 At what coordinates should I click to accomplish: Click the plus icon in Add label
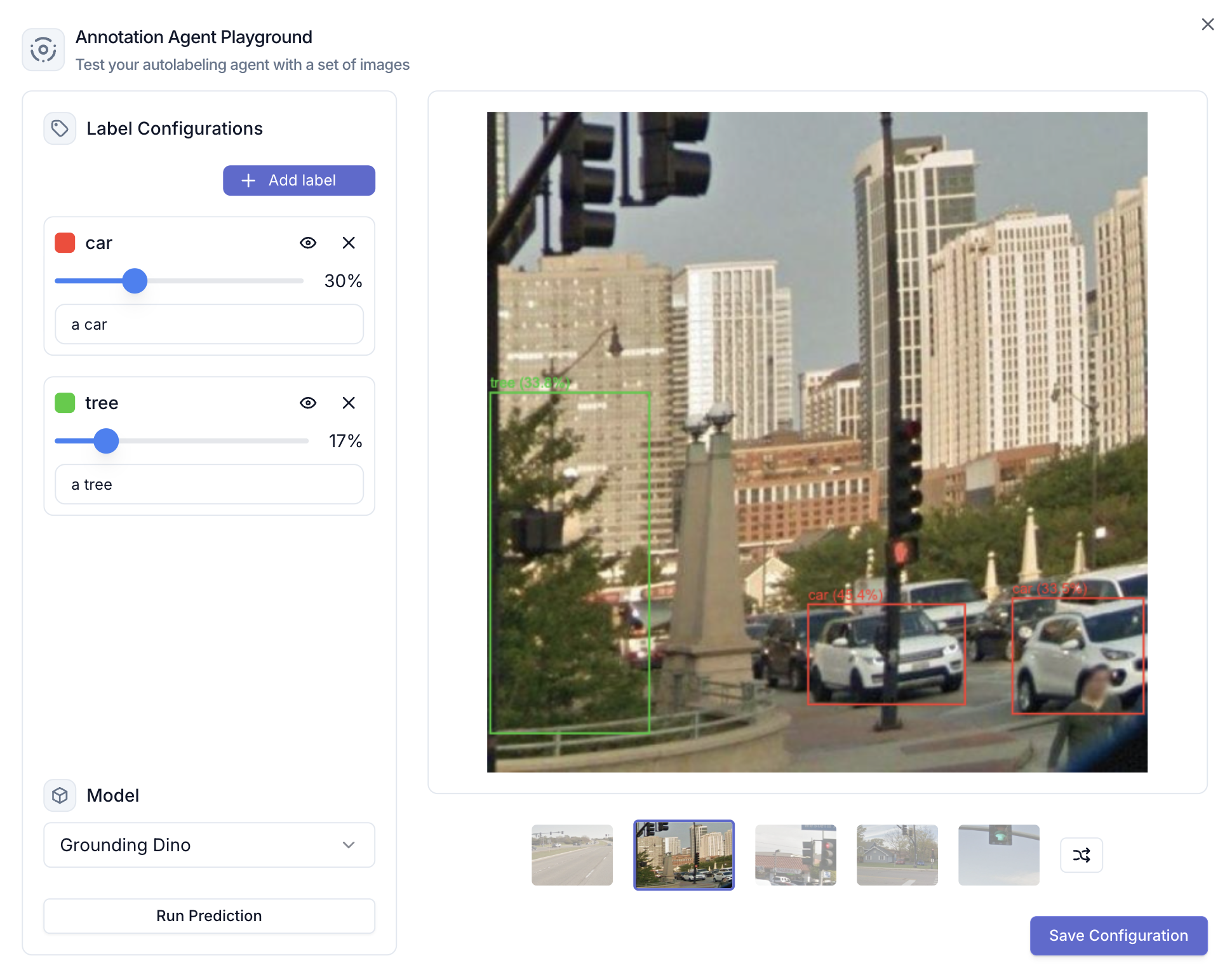click(248, 180)
